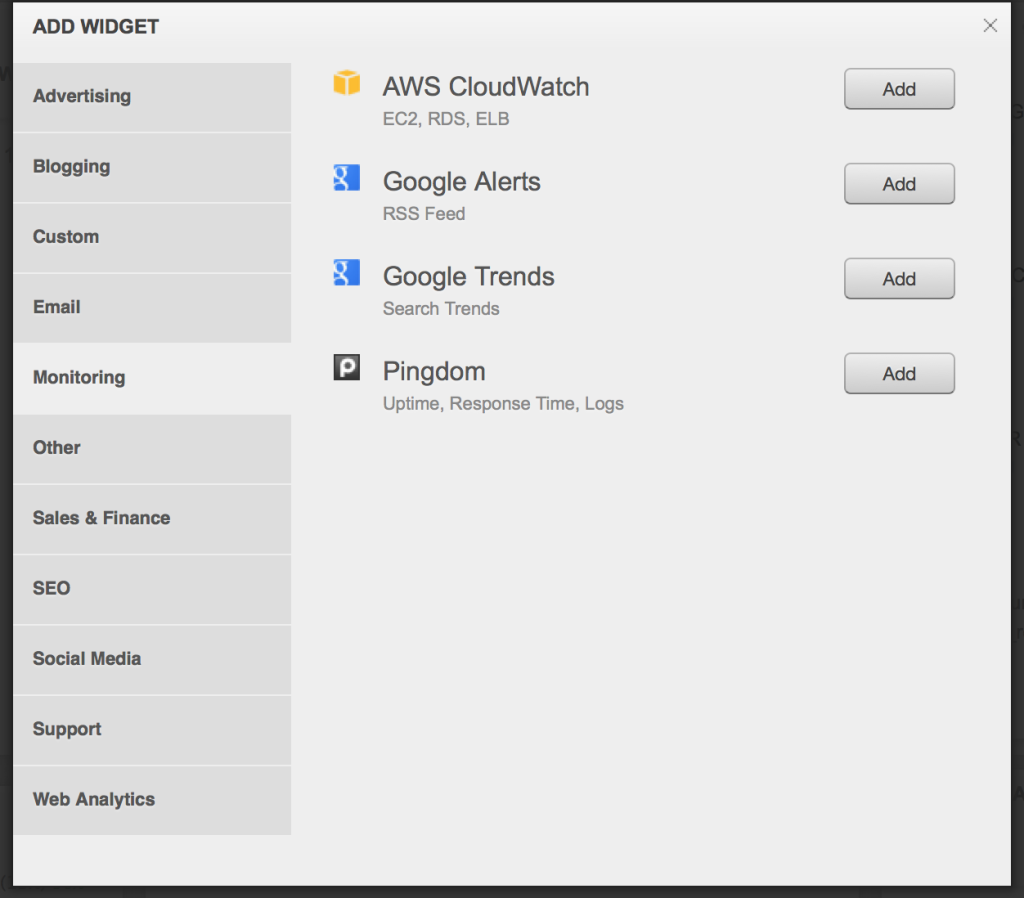
Task: Click the 'Search Trends' description
Action: [441, 308]
